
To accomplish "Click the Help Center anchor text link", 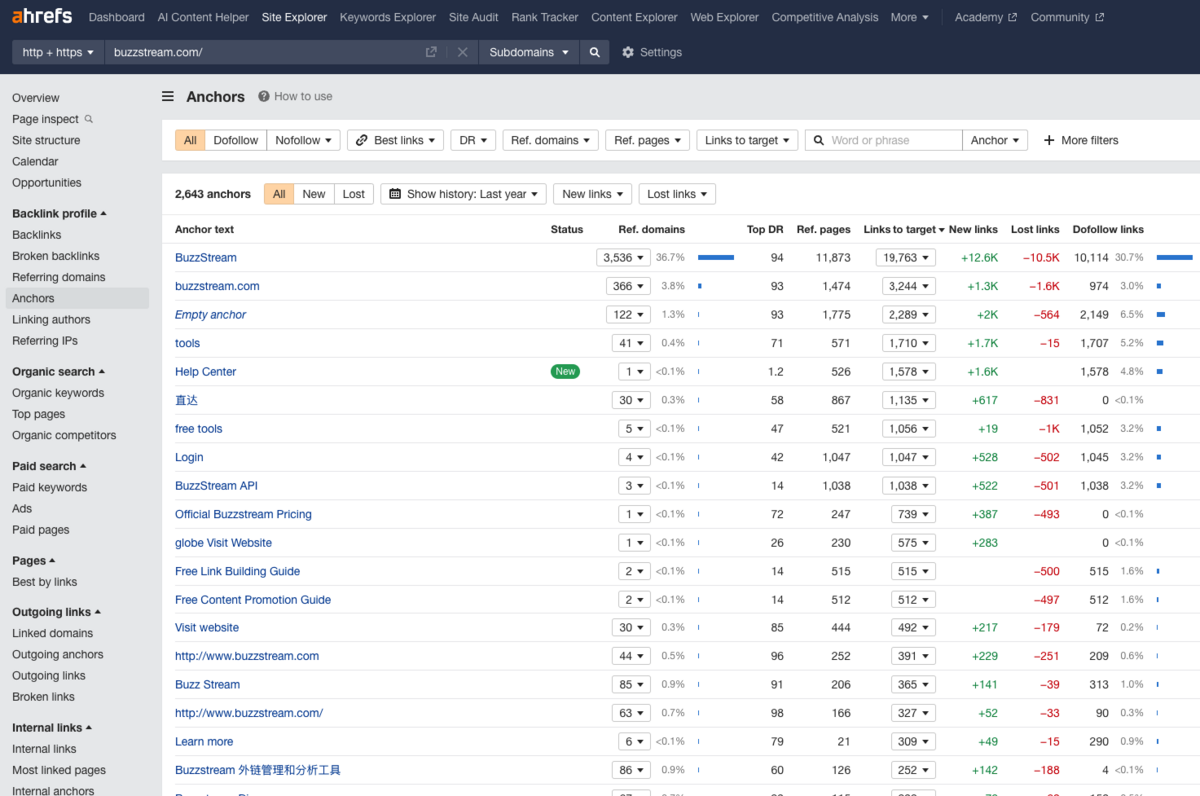I will click(205, 371).
